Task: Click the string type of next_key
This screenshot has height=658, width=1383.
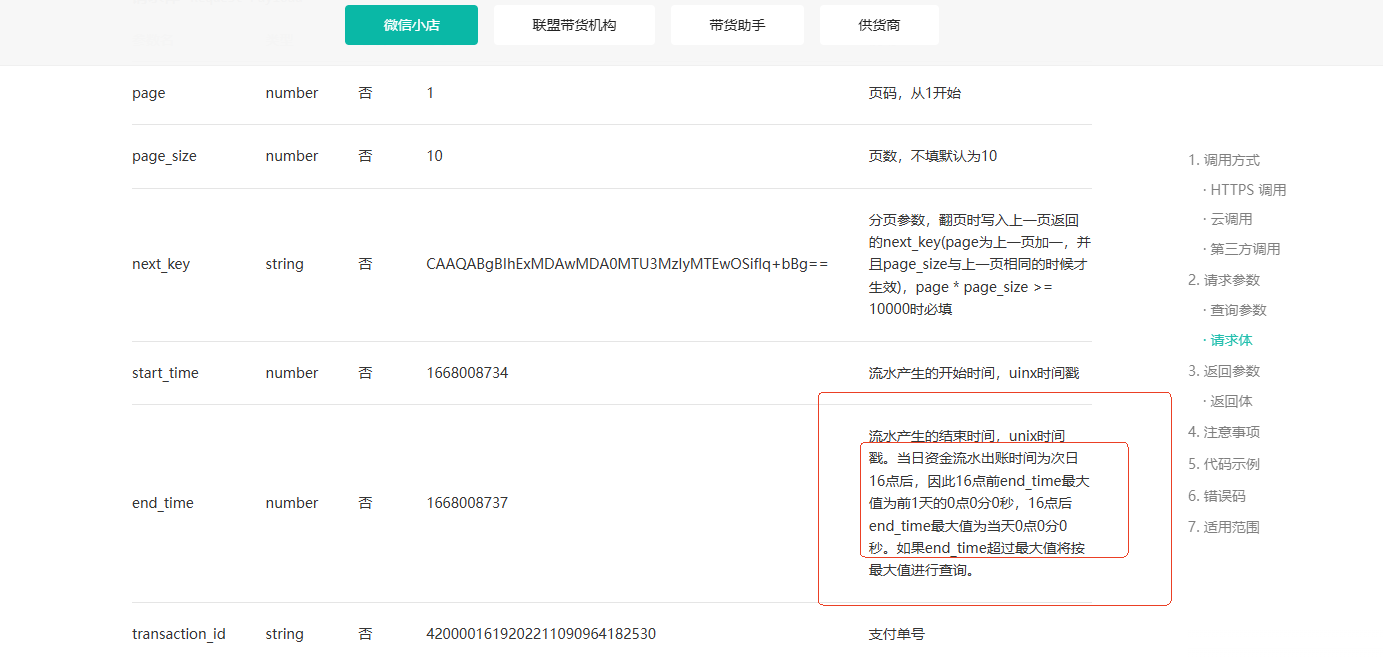Action: 285,264
